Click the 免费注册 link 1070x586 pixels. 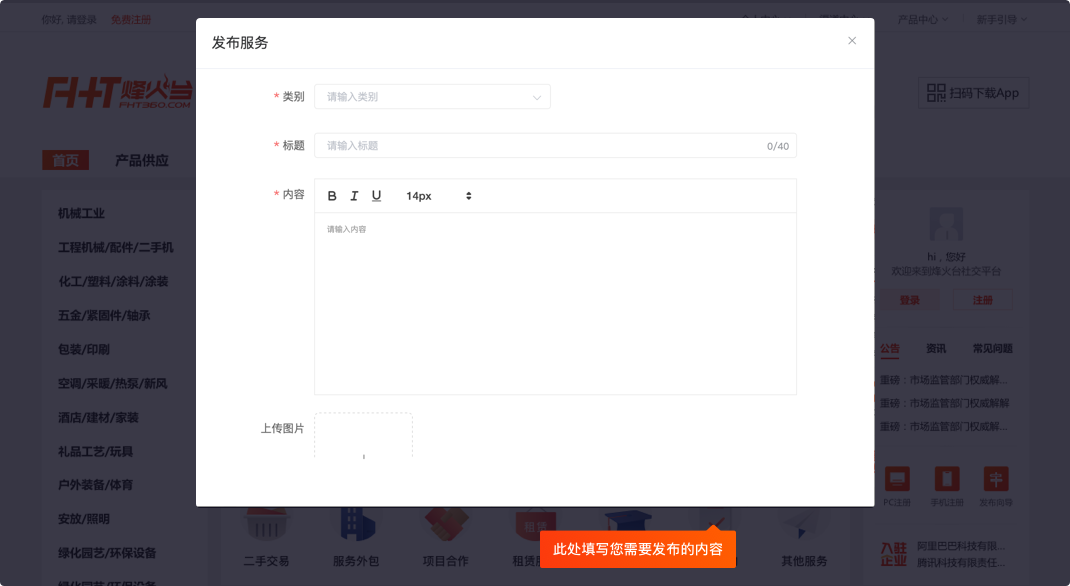131,19
